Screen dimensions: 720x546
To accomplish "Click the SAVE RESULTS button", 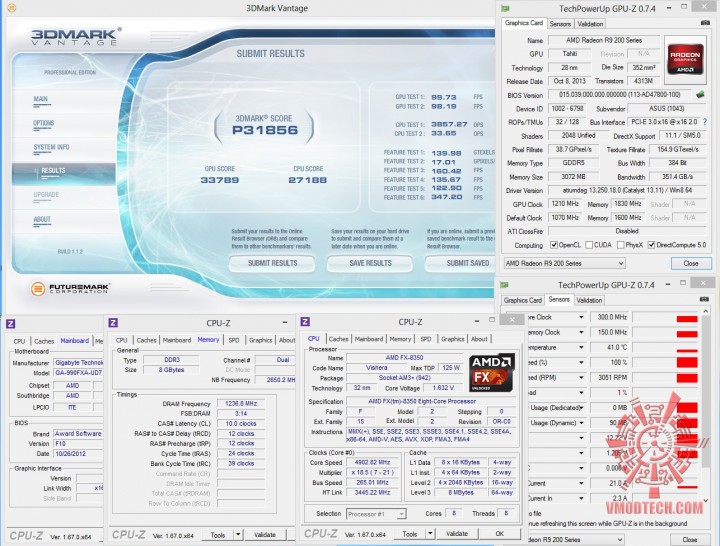I will (370, 263).
